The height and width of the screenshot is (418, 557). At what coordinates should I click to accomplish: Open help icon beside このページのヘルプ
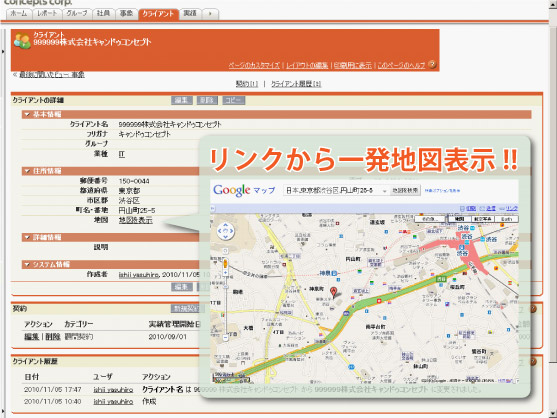432,65
